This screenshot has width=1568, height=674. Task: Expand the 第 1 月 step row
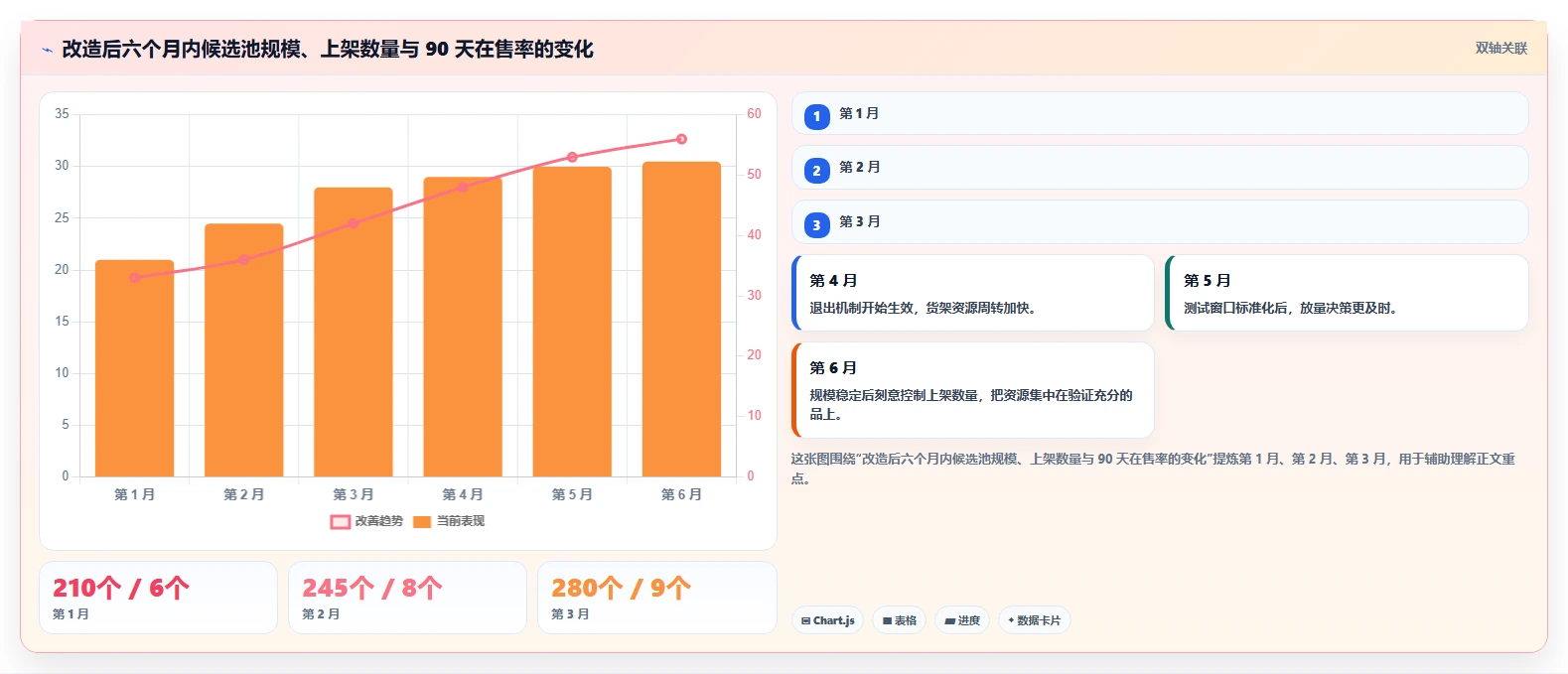click(x=1160, y=113)
